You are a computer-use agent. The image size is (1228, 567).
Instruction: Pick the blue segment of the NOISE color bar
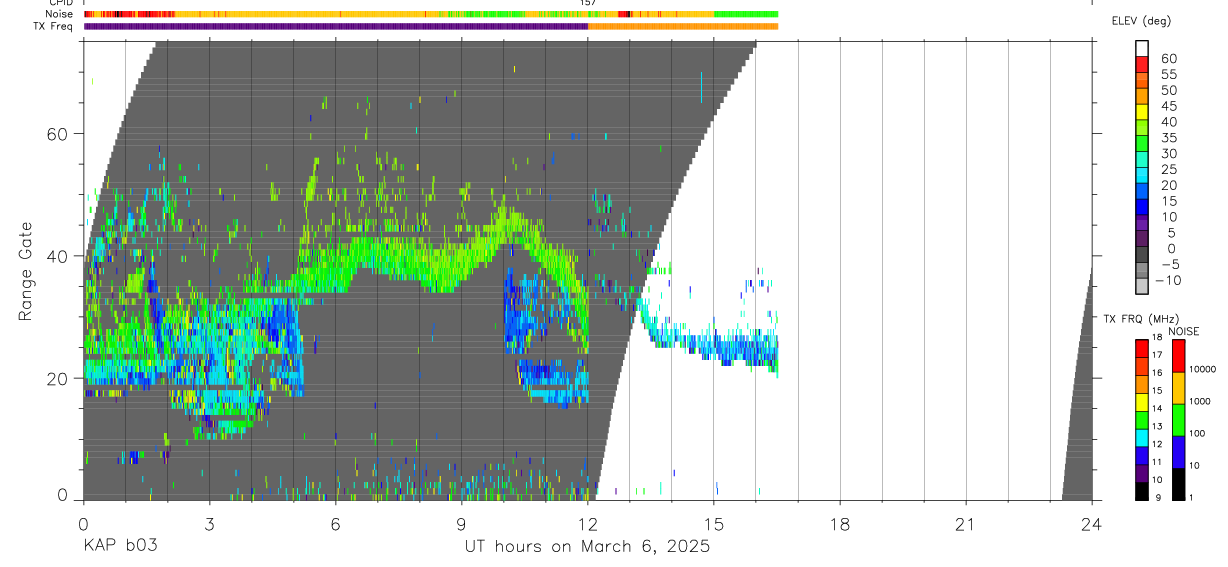[x=1178, y=452]
